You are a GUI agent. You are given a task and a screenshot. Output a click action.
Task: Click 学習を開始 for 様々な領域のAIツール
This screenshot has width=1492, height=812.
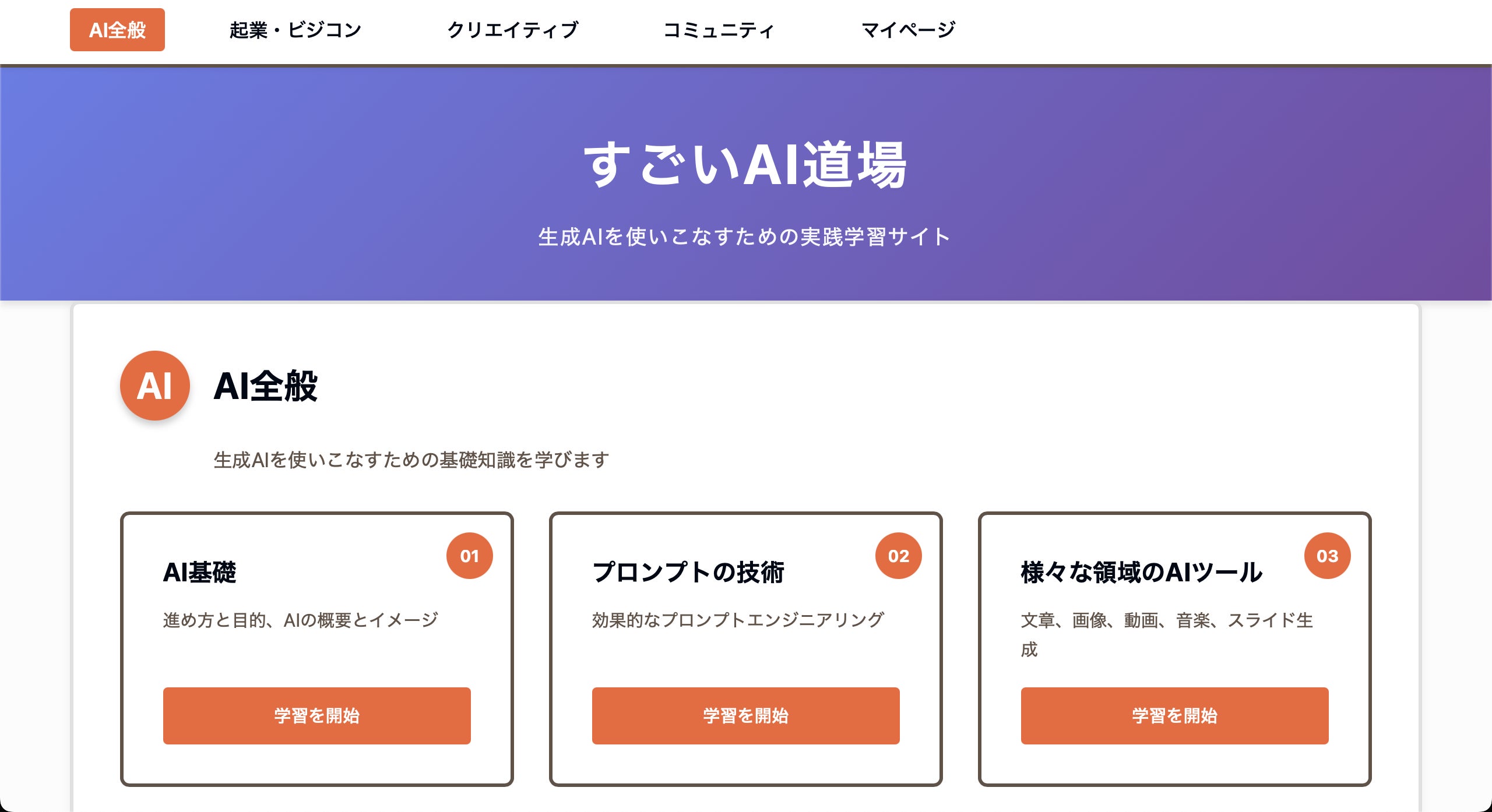click(x=1174, y=715)
